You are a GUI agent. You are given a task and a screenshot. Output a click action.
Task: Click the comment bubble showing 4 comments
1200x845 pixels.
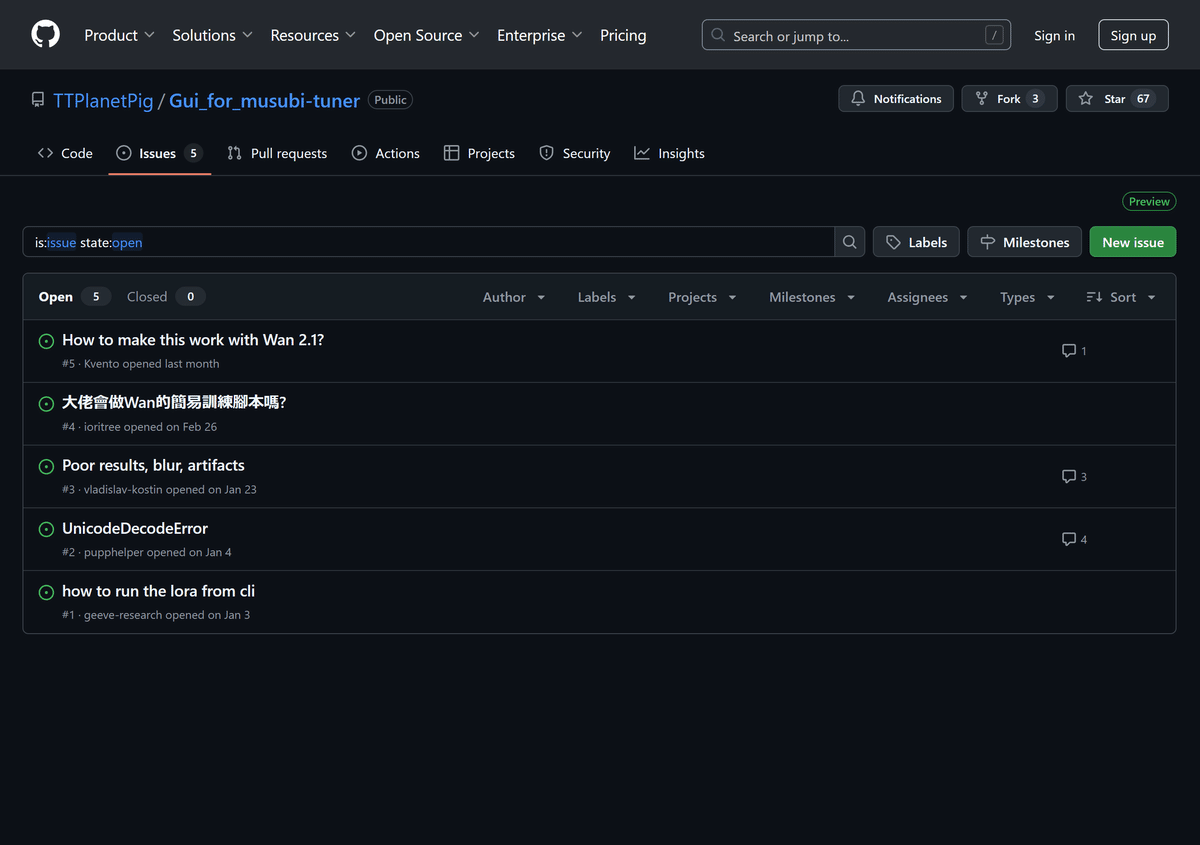pyautogui.click(x=1068, y=539)
